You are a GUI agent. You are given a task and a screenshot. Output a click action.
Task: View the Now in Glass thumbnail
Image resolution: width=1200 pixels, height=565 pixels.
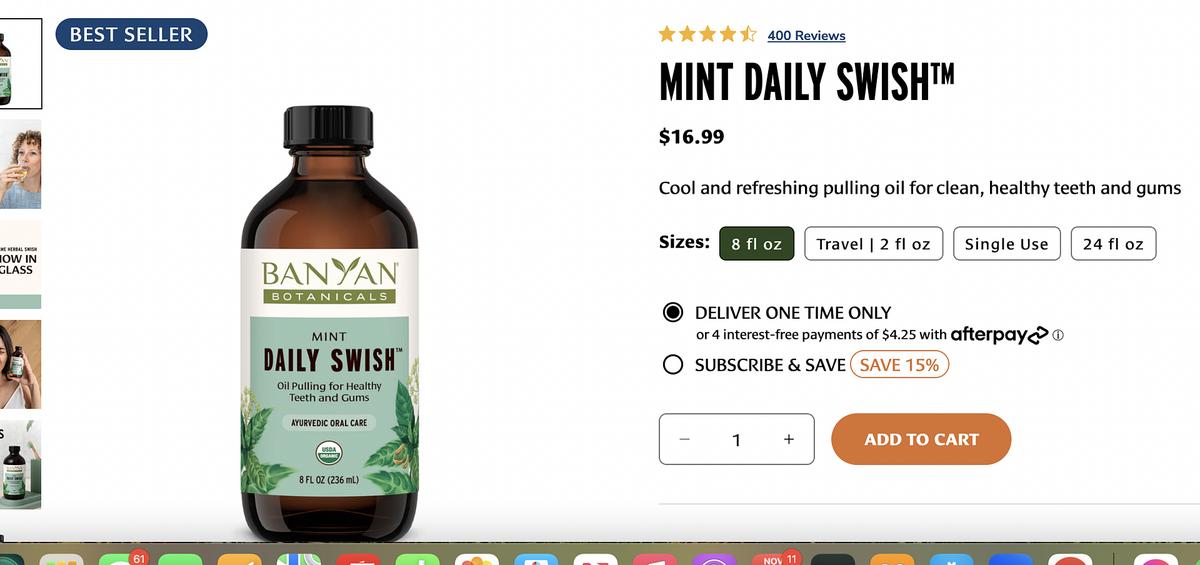point(20,264)
